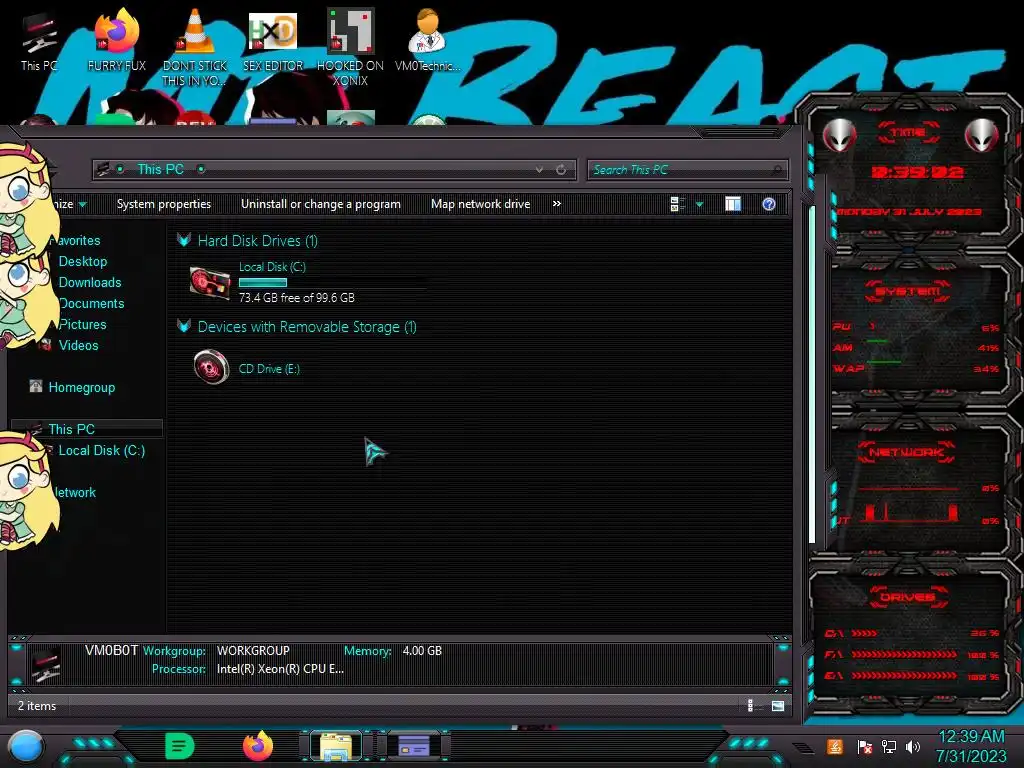Viewport: 1024px width, 768px height.
Task: Click the TIME gadget header
Action: (908, 133)
